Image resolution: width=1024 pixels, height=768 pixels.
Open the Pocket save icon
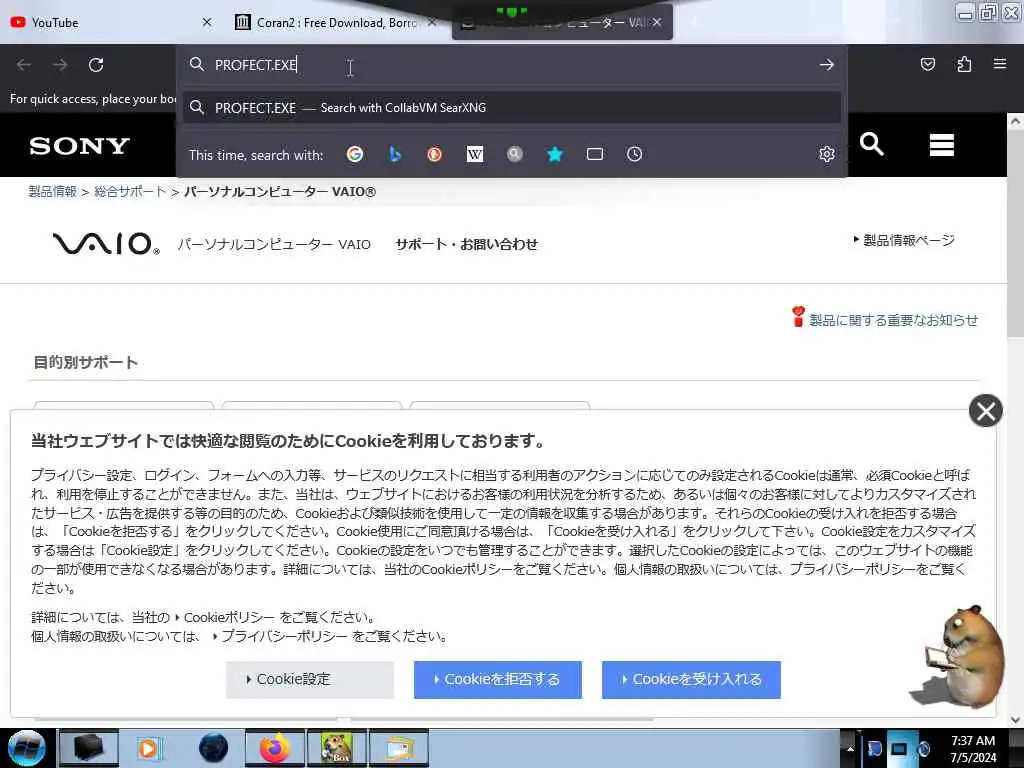coord(927,64)
